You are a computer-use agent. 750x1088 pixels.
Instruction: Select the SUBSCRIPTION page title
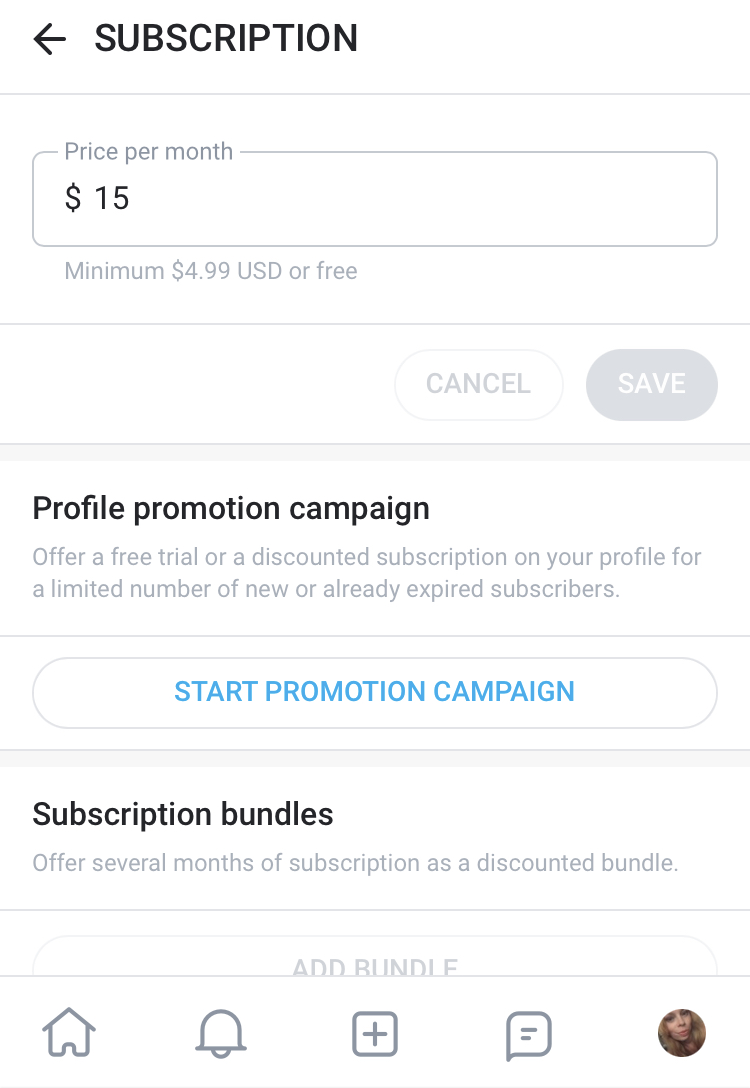click(226, 38)
